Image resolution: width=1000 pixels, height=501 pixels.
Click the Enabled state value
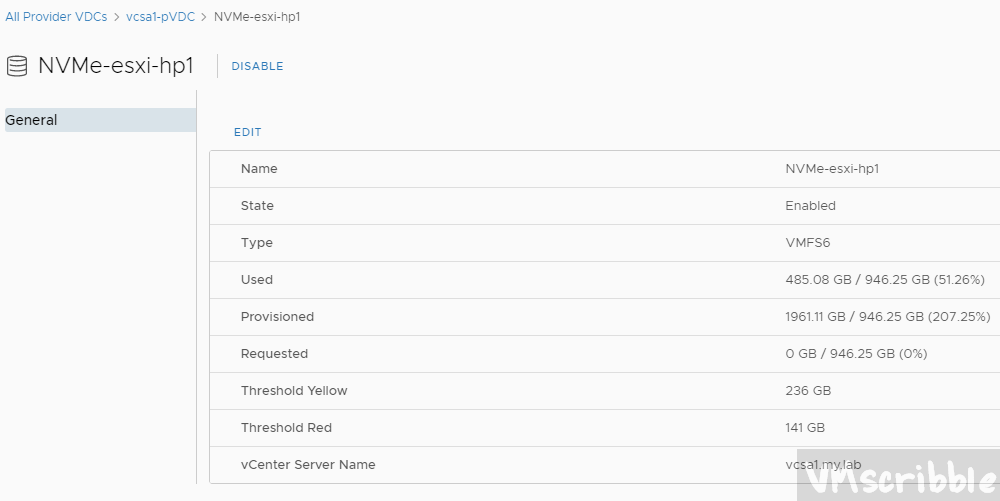[x=810, y=206]
